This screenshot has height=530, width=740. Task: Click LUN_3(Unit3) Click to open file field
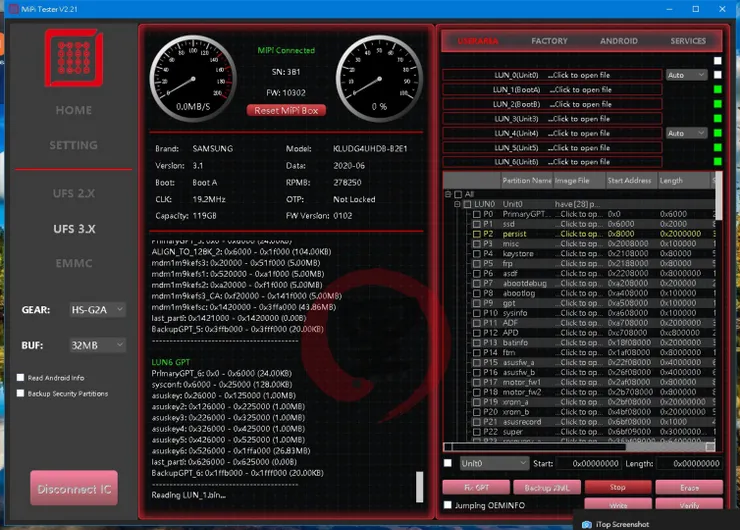click(552, 118)
